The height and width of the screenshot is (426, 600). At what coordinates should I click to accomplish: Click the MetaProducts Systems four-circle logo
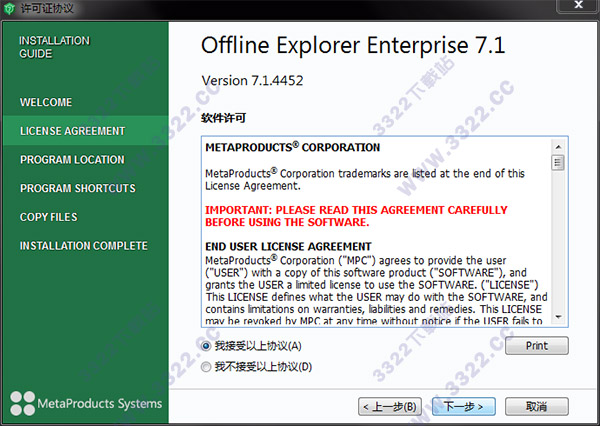(x=23, y=403)
